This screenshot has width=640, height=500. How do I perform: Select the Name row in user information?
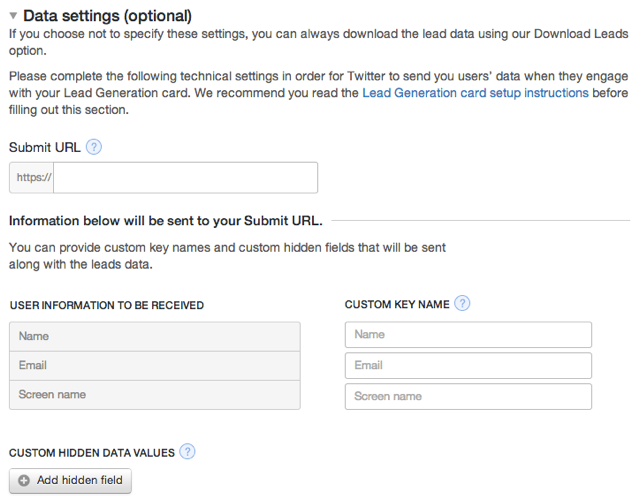[154, 336]
